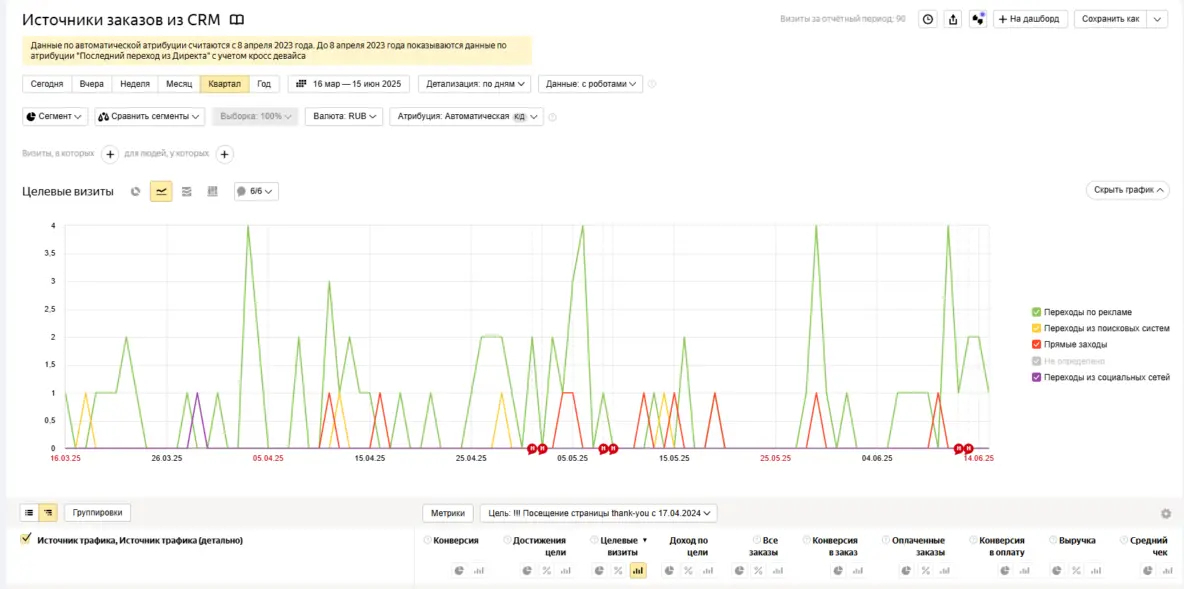Select the stacked area chart icon
Screen dimensions: 1184x589
click(x=186, y=191)
